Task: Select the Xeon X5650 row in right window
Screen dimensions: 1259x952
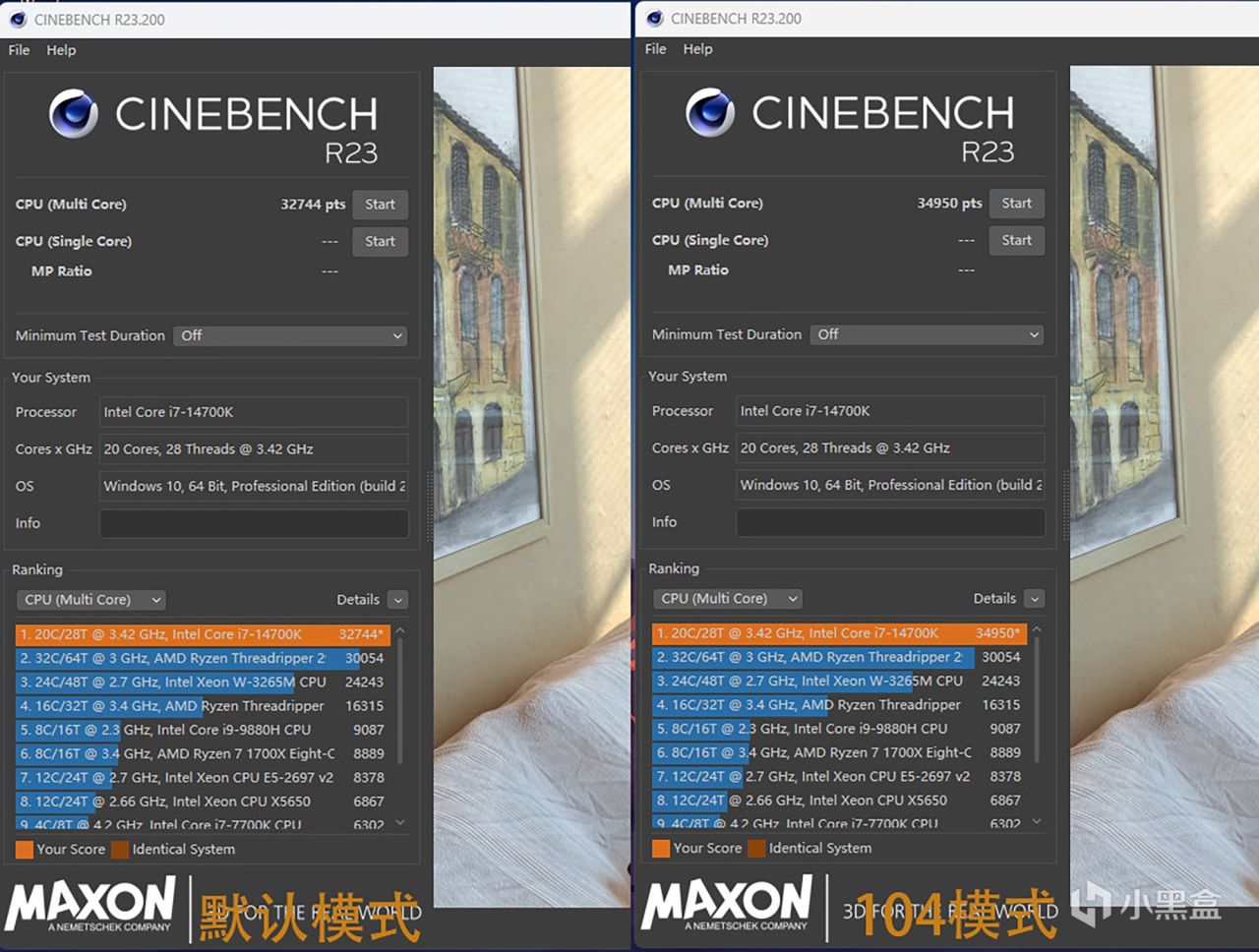Action: (x=839, y=801)
